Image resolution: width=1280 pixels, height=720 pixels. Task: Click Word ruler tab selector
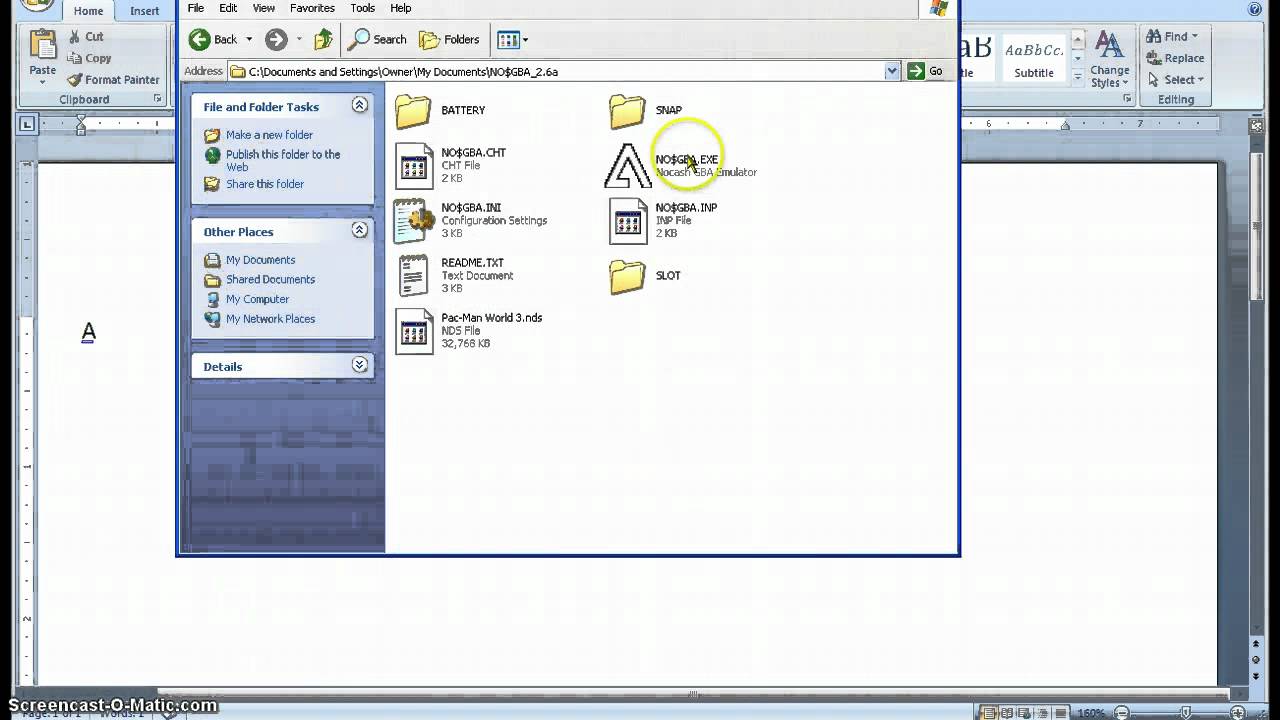[x=27, y=125]
